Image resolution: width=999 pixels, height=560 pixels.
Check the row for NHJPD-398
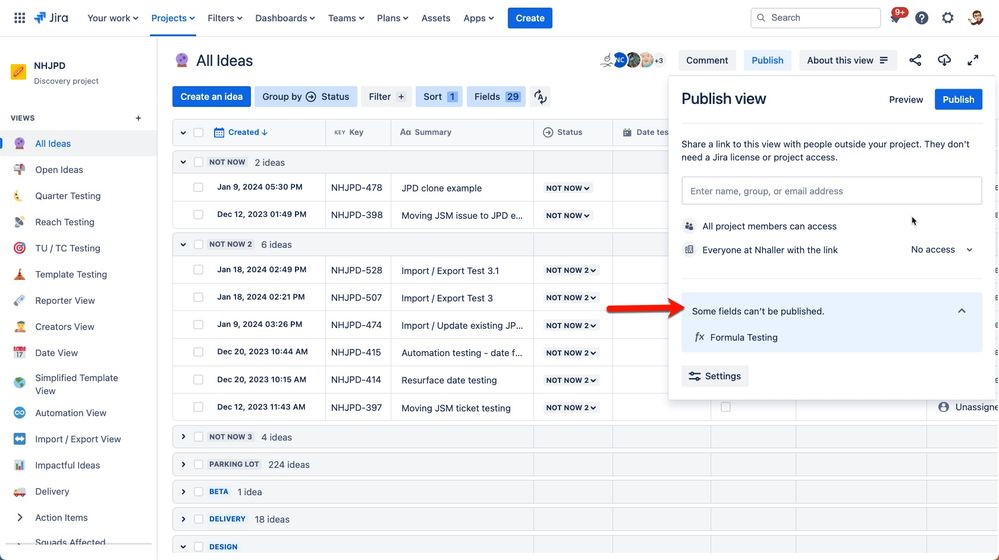[x=198, y=215]
